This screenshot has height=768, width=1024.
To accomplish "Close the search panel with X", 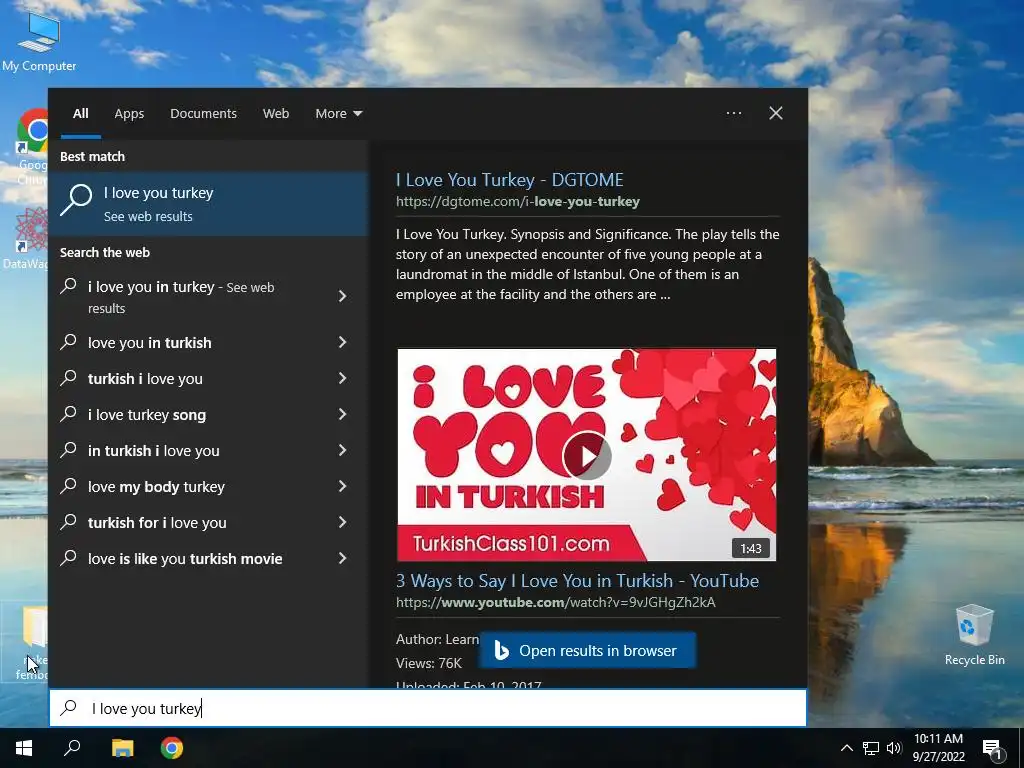I will coord(776,113).
